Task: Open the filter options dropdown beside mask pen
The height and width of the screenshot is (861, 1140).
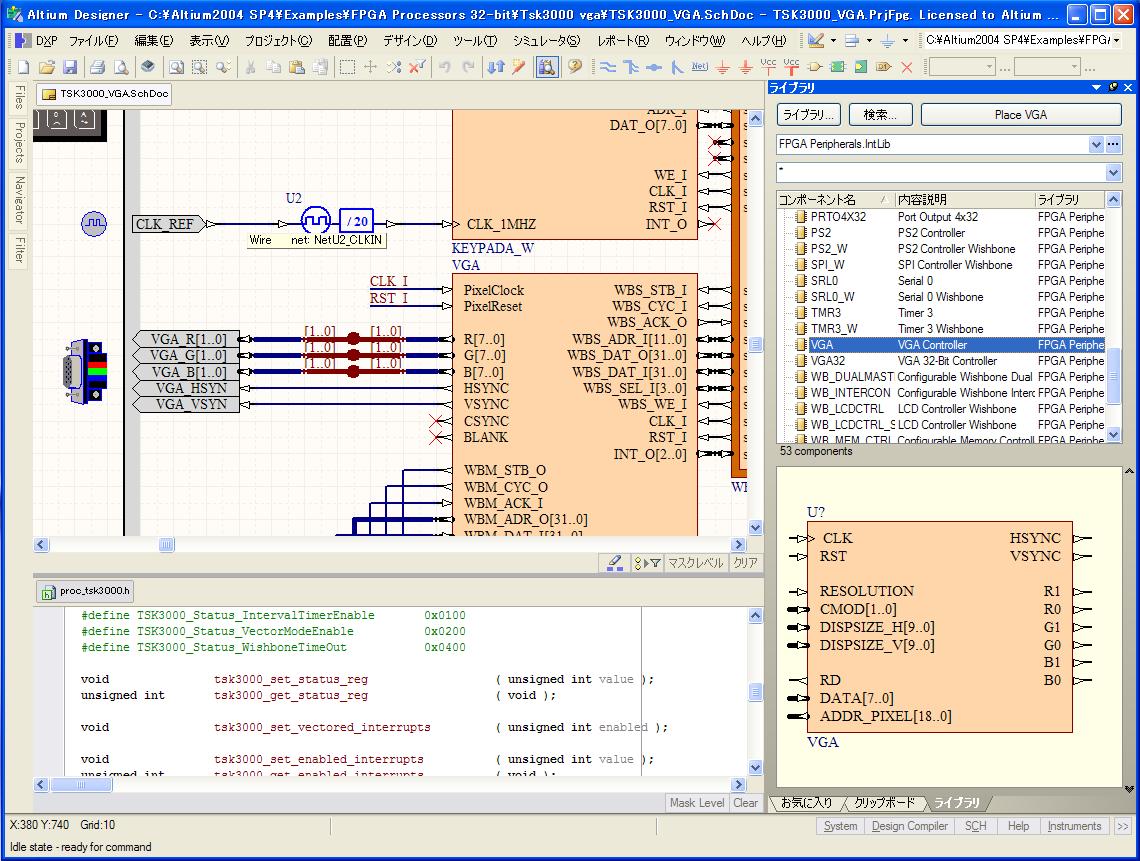Action: (x=646, y=563)
